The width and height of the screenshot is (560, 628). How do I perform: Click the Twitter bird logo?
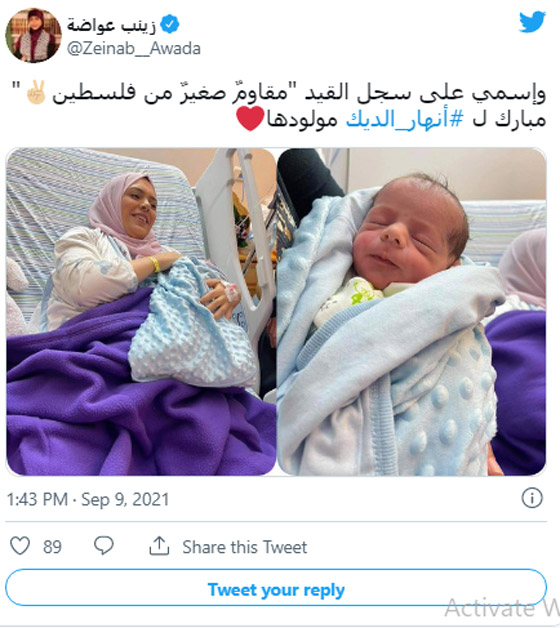click(x=532, y=22)
